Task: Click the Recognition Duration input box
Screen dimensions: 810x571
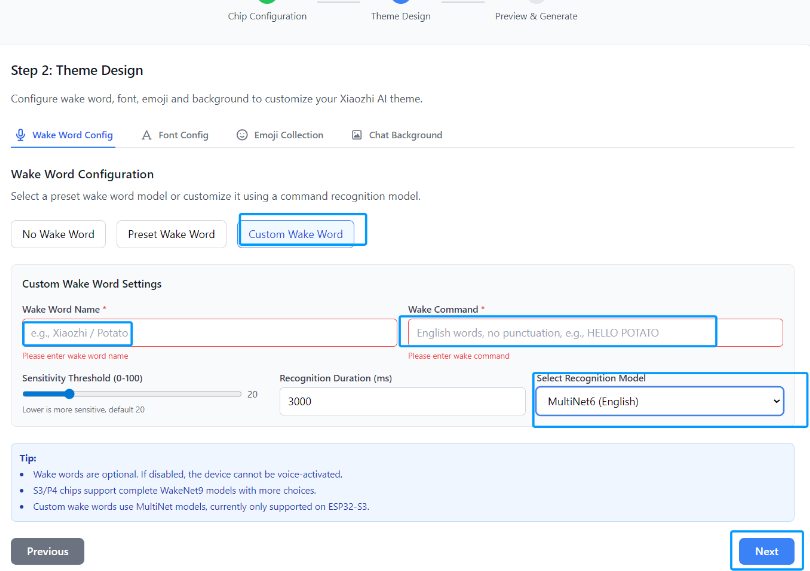Action: [x=402, y=402]
